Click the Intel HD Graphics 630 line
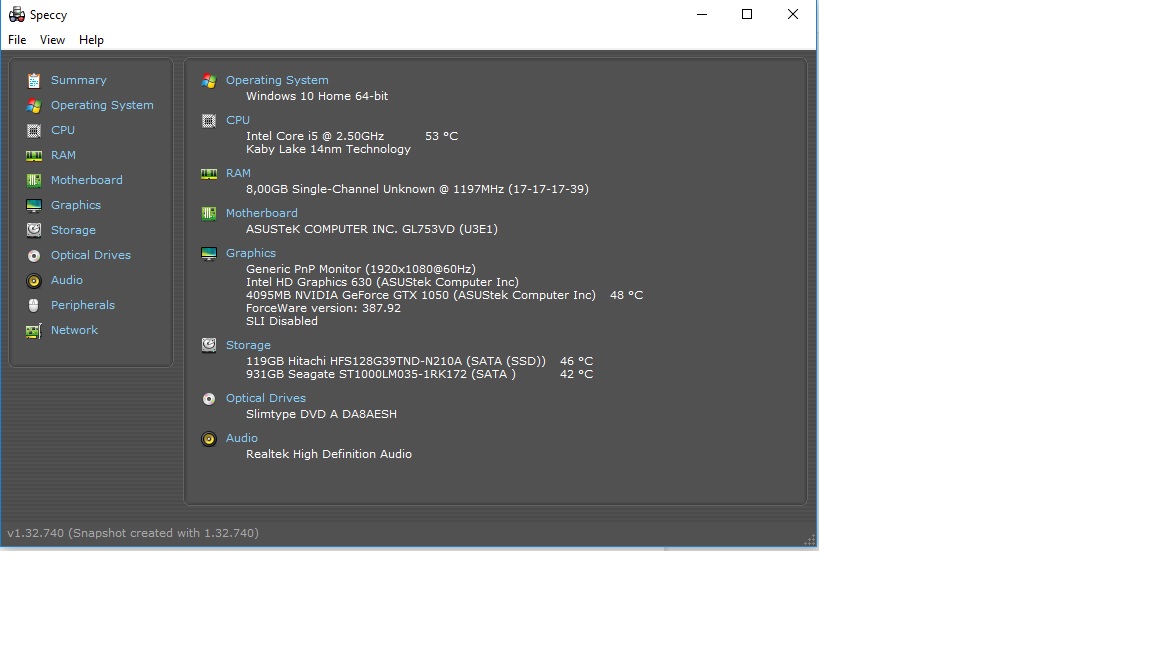 [x=382, y=282]
